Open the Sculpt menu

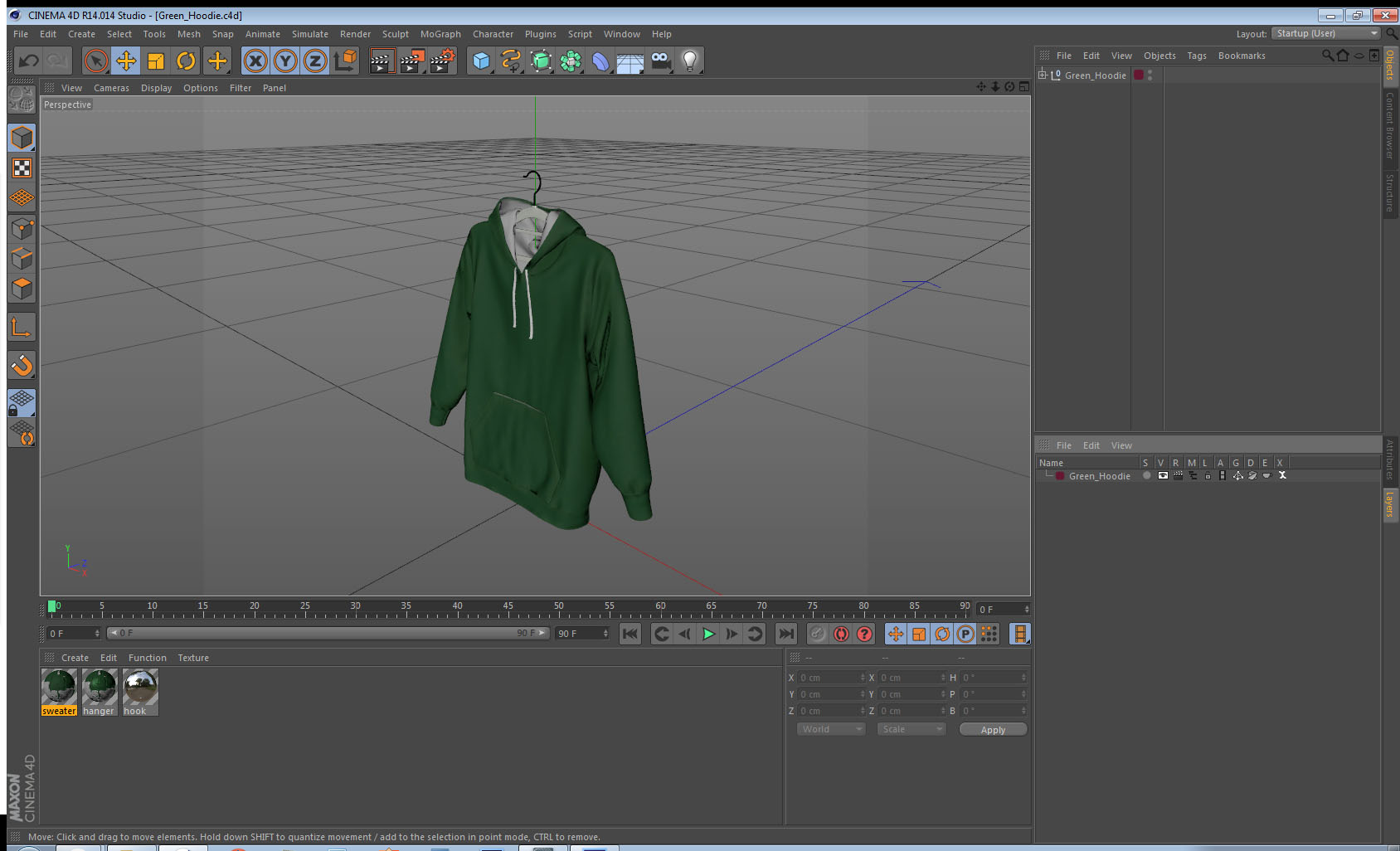click(395, 34)
